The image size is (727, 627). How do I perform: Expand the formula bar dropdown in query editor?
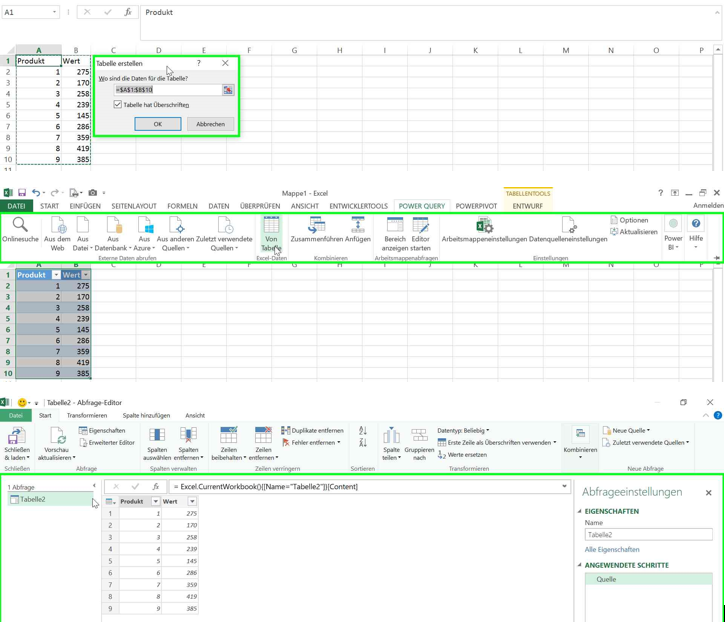(x=564, y=486)
